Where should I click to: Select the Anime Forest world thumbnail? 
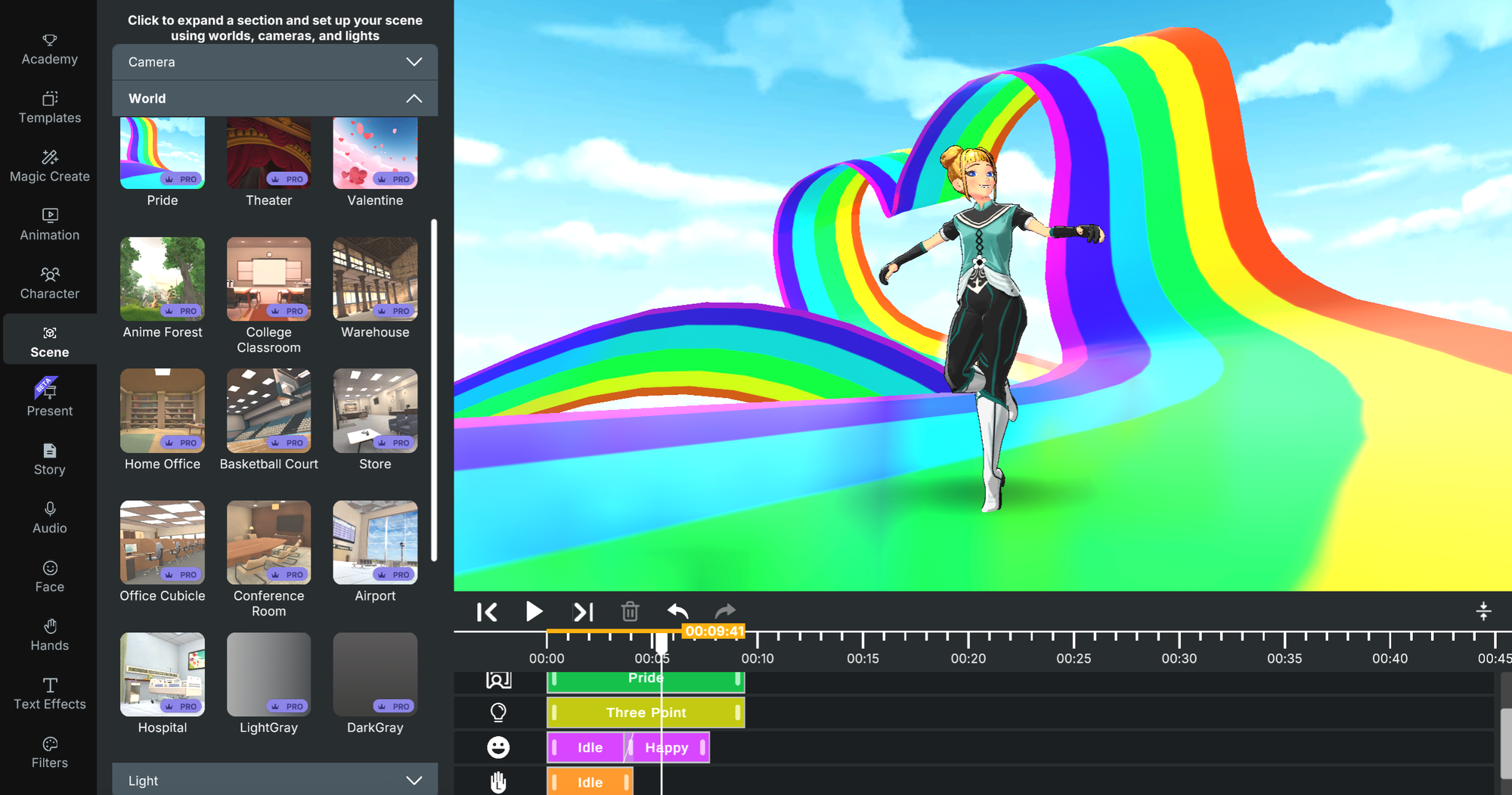tap(162, 278)
